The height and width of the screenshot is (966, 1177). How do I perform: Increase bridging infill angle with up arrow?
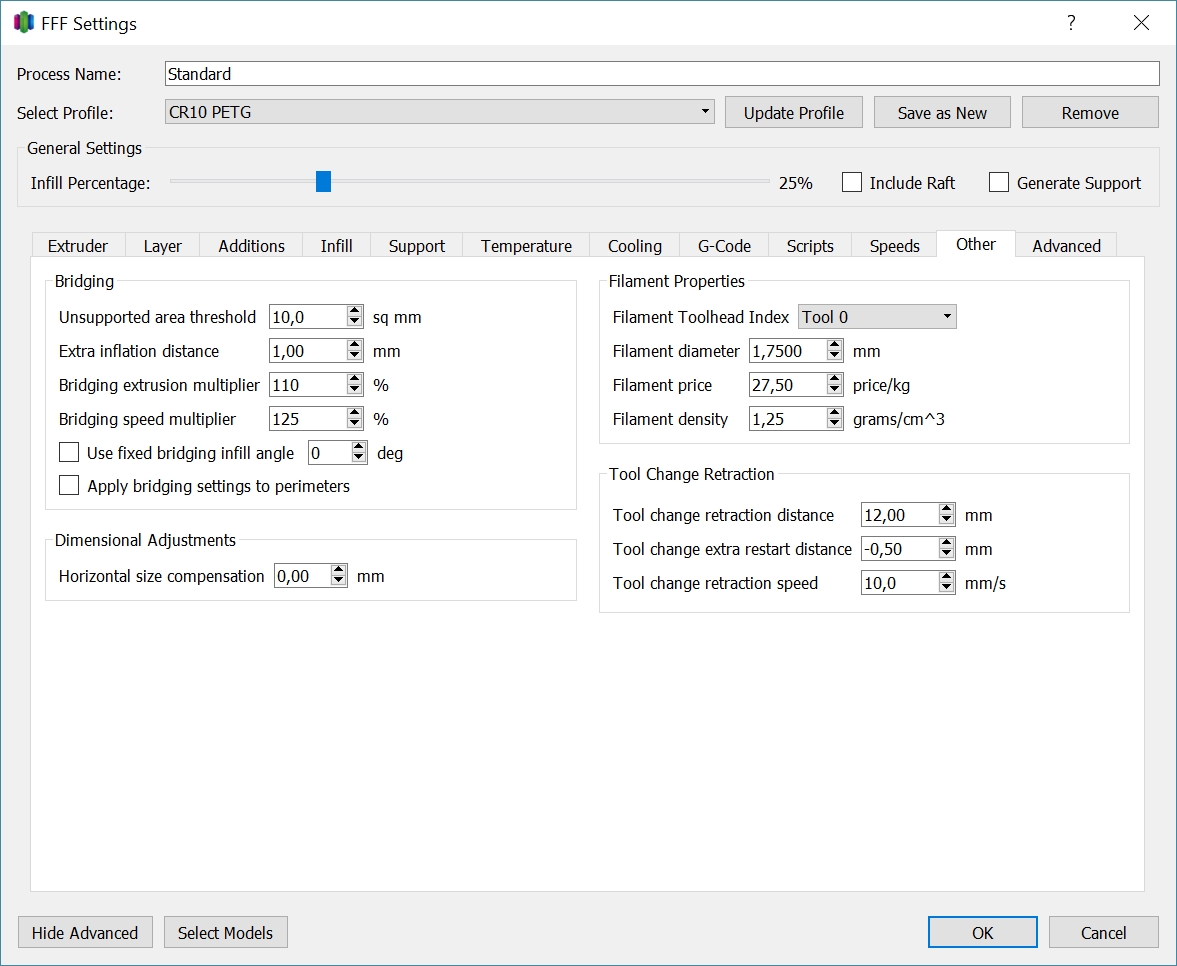pyautogui.click(x=359, y=447)
